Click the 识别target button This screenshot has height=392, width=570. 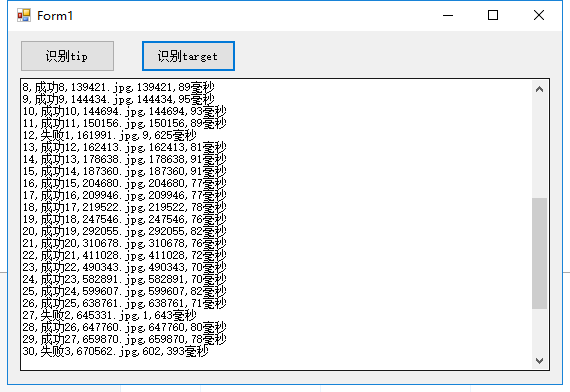click(x=188, y=56)
